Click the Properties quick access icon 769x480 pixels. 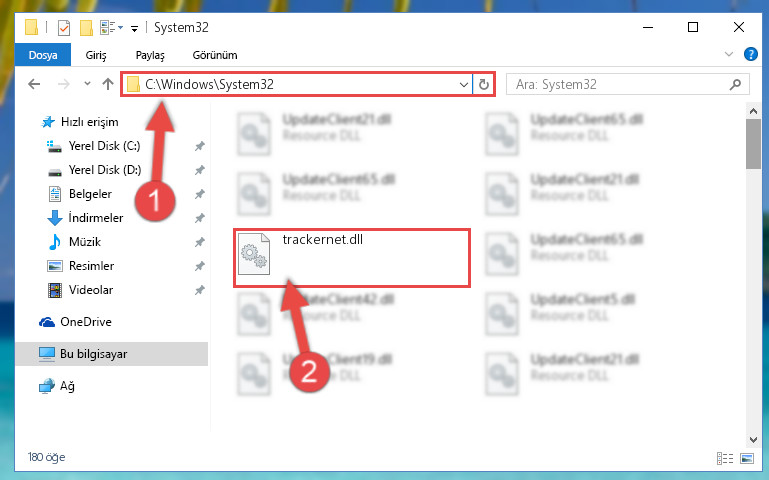[64, 28]
